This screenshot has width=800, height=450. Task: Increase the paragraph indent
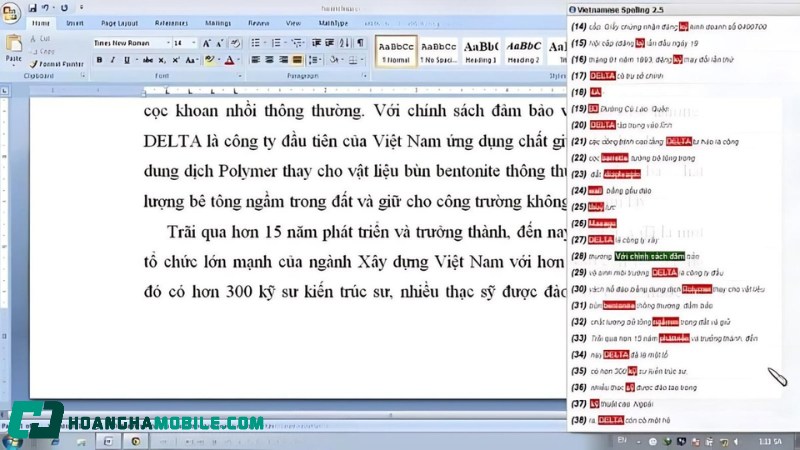(x=330, y=43)
